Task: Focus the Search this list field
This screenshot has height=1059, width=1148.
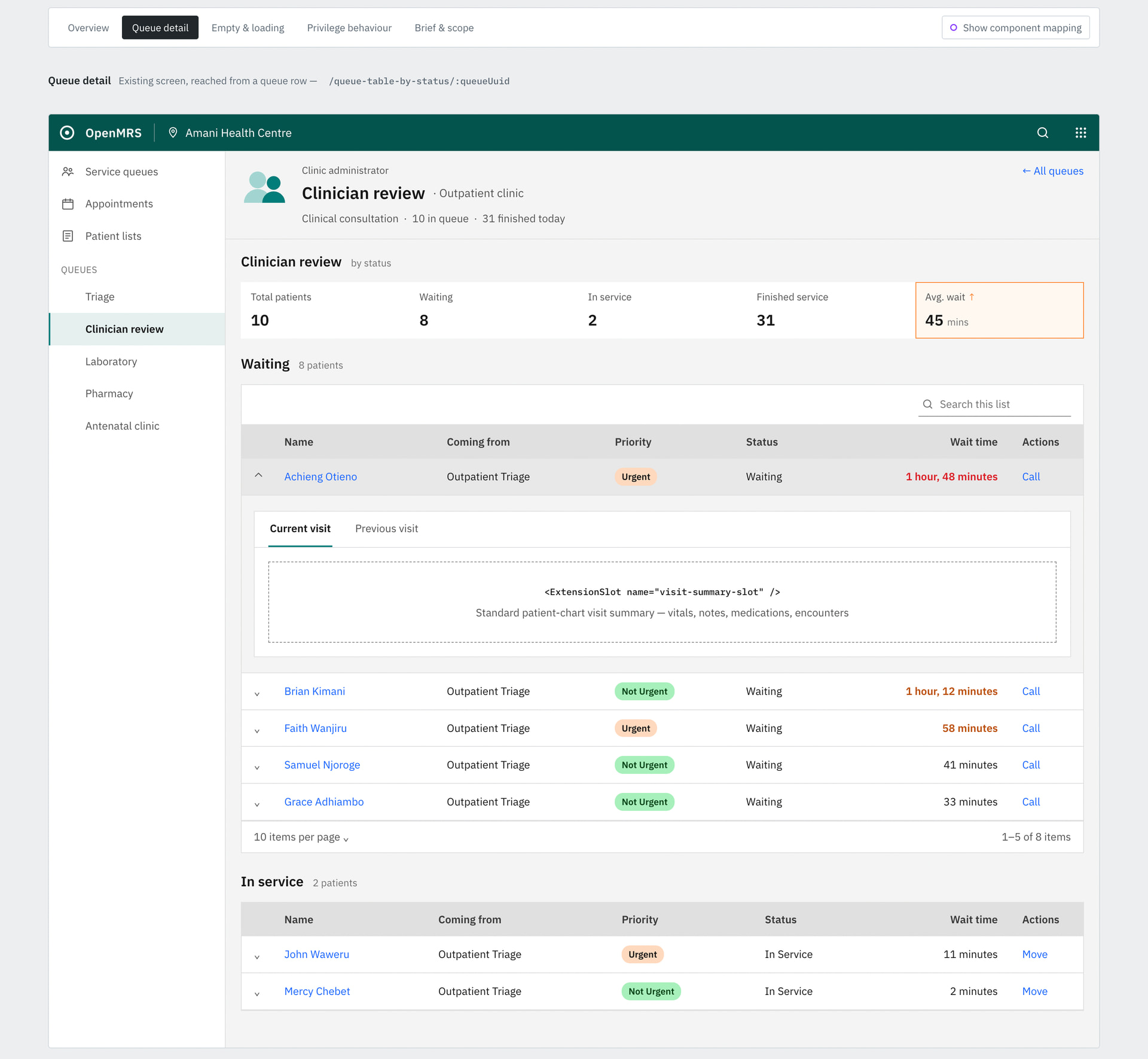Action: [994, 404]
